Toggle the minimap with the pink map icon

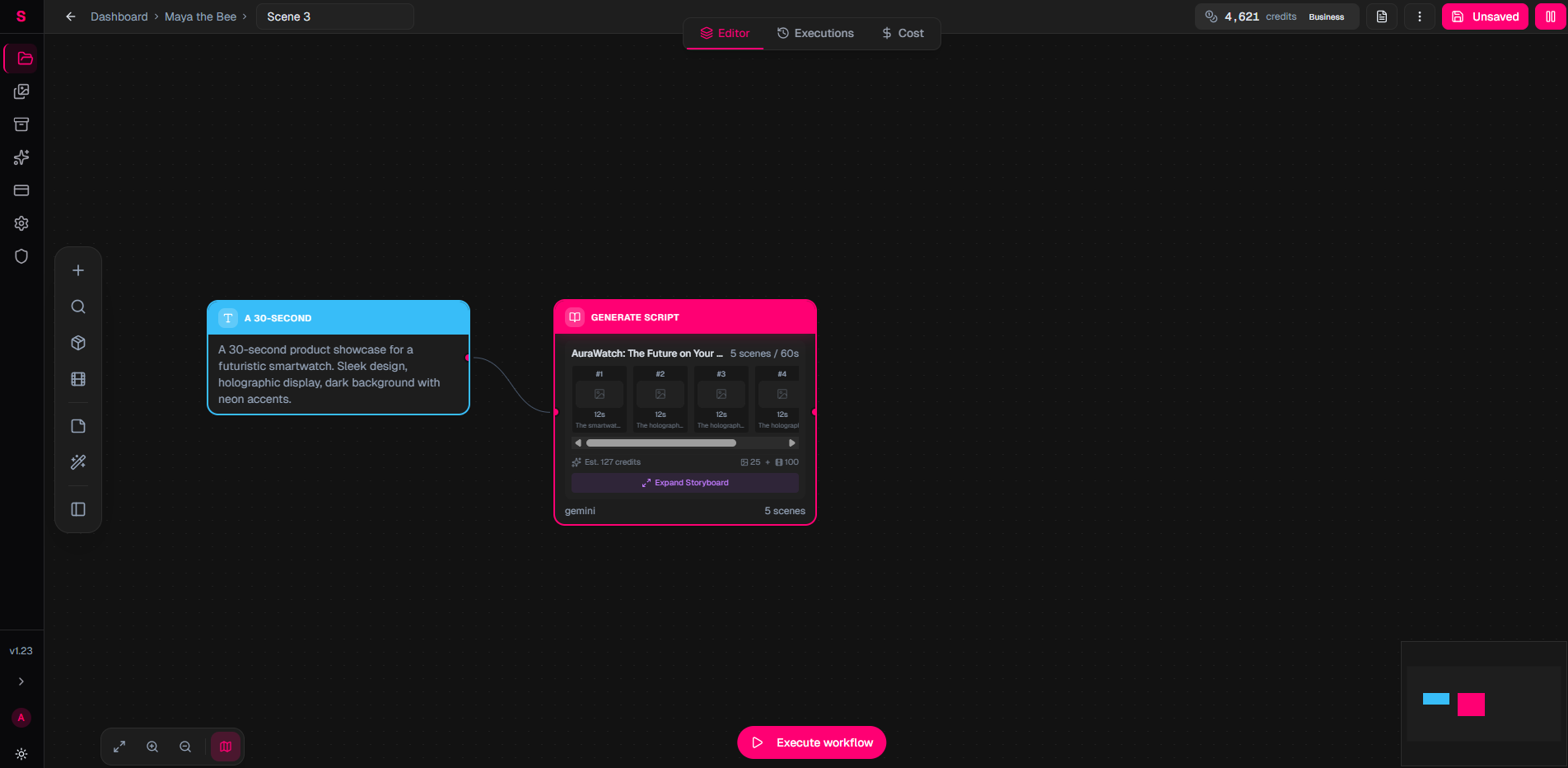(x=226, y=747)
